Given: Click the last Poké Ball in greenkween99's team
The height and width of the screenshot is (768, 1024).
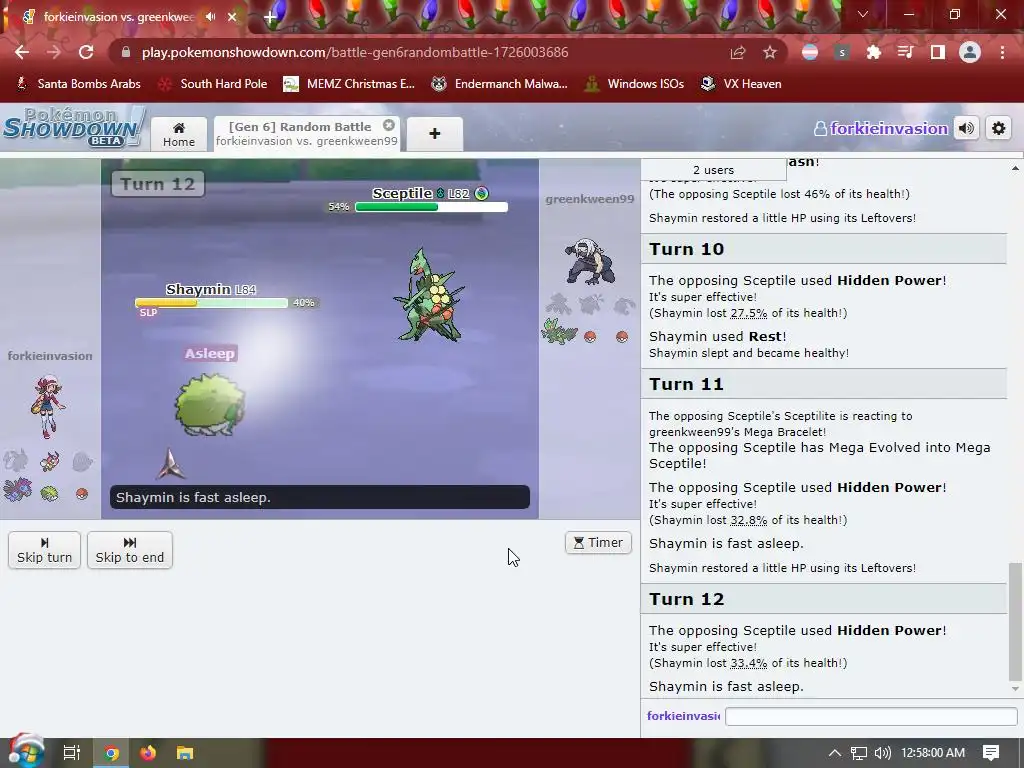Looking at the screenshot, I should [622, 337].
